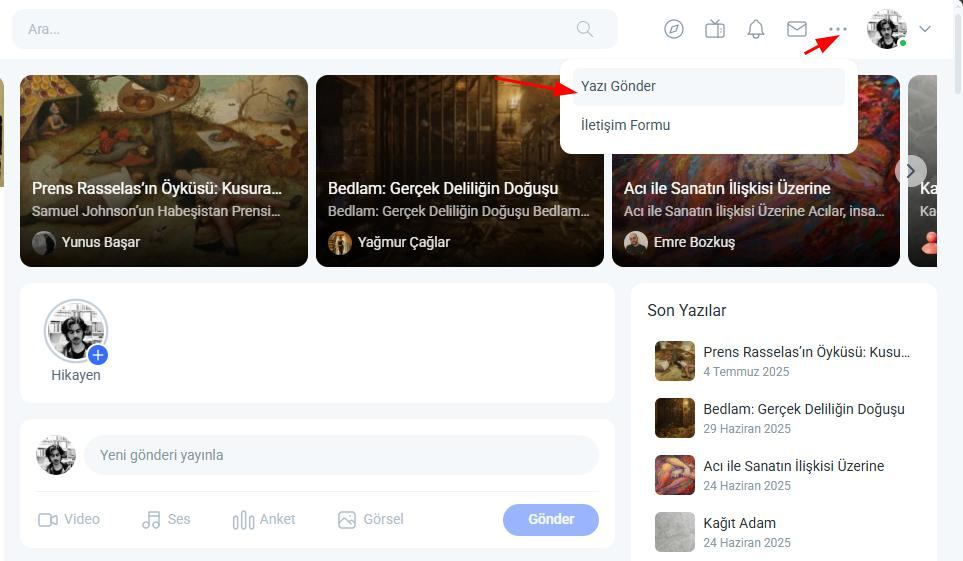Click Prens Rasselas thumbnail in Son Yazılar

pos(675,361)
